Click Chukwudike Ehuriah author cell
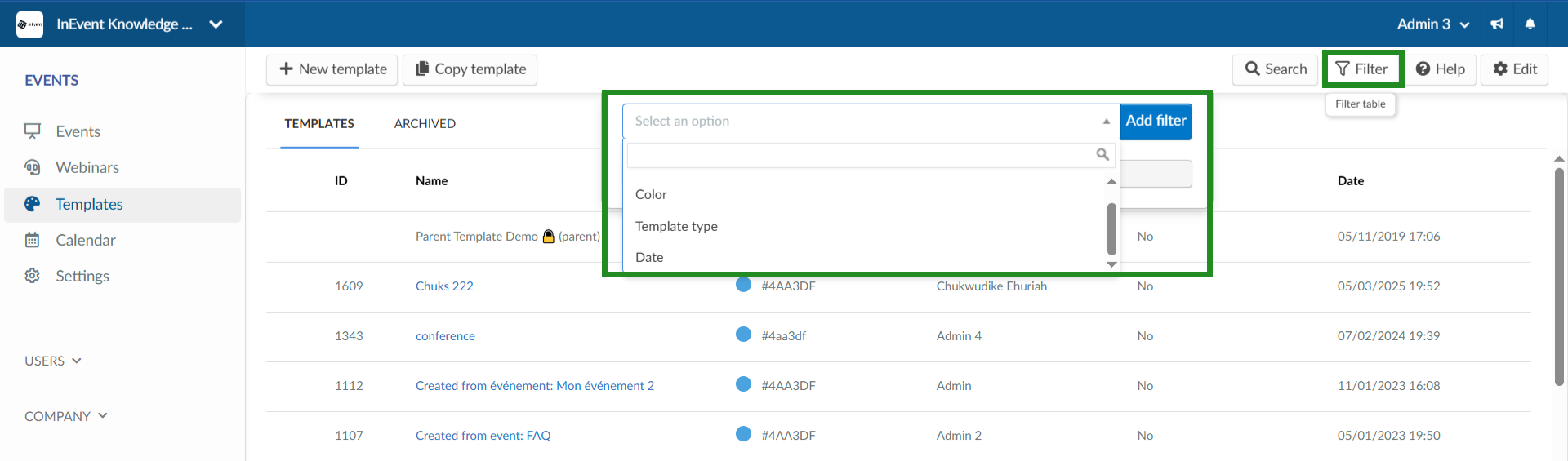Screen dimensions: 1568x461 click(x=991, y=286)
